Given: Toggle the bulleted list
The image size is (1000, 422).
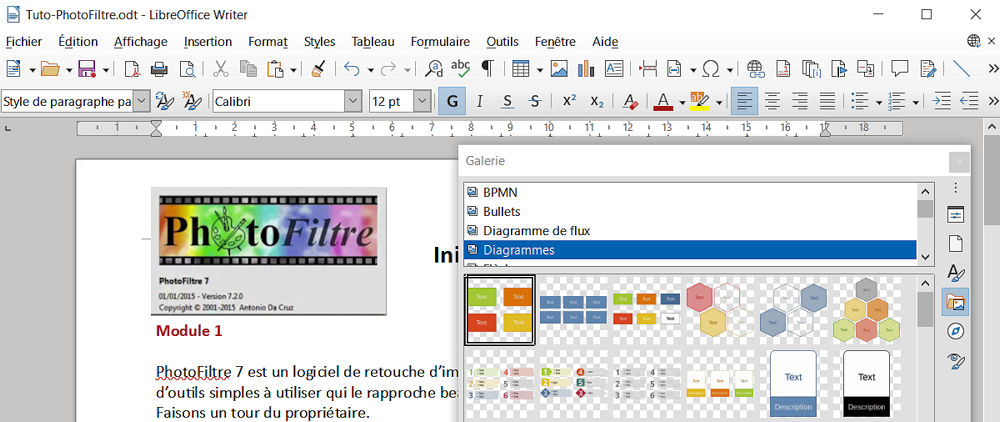Looking at the screenshot, I should click(x=860, y=101).
